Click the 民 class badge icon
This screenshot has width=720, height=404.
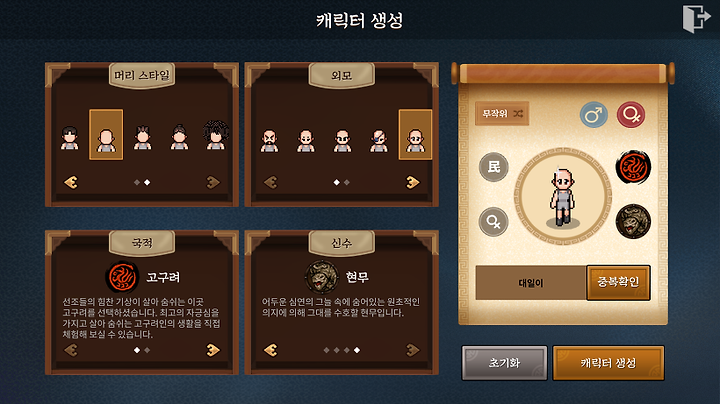coord(494,167)
